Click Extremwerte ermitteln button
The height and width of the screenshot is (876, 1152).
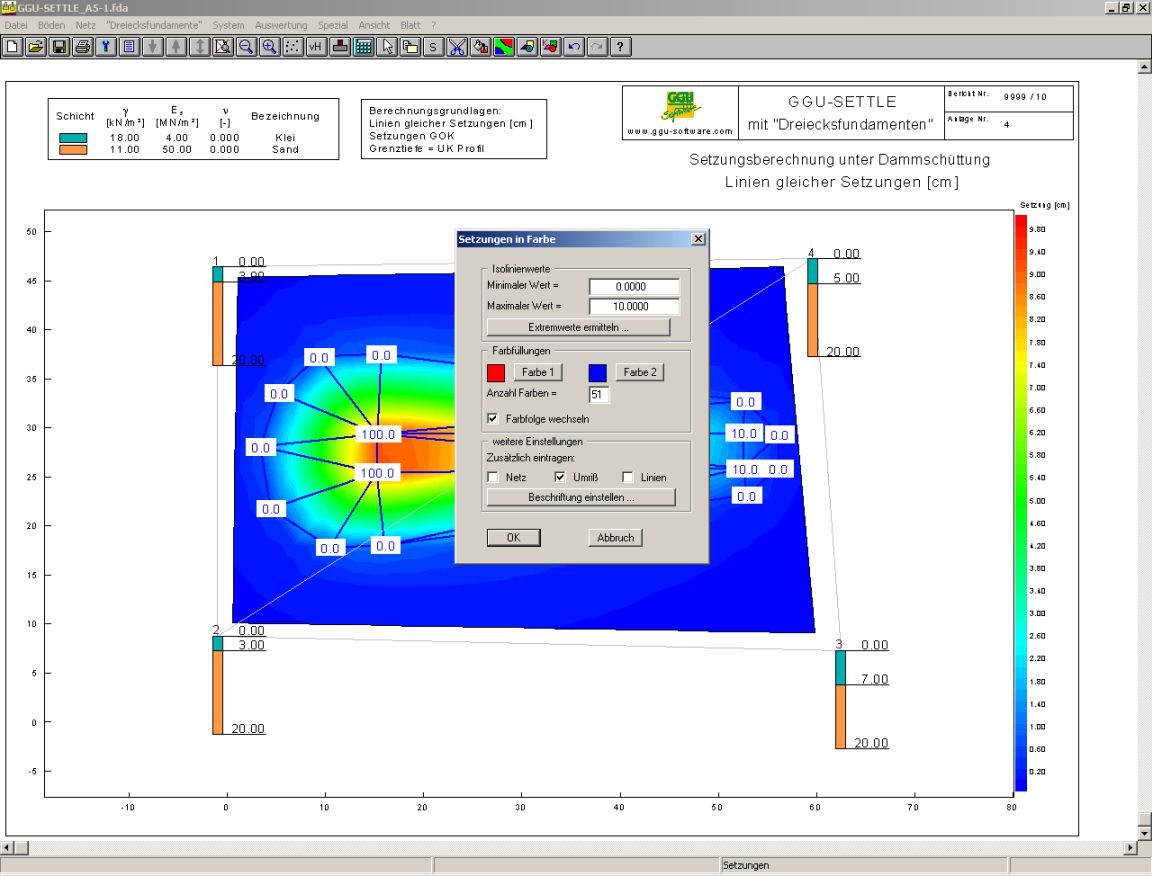pyautogui.click(x=578, y=327)
